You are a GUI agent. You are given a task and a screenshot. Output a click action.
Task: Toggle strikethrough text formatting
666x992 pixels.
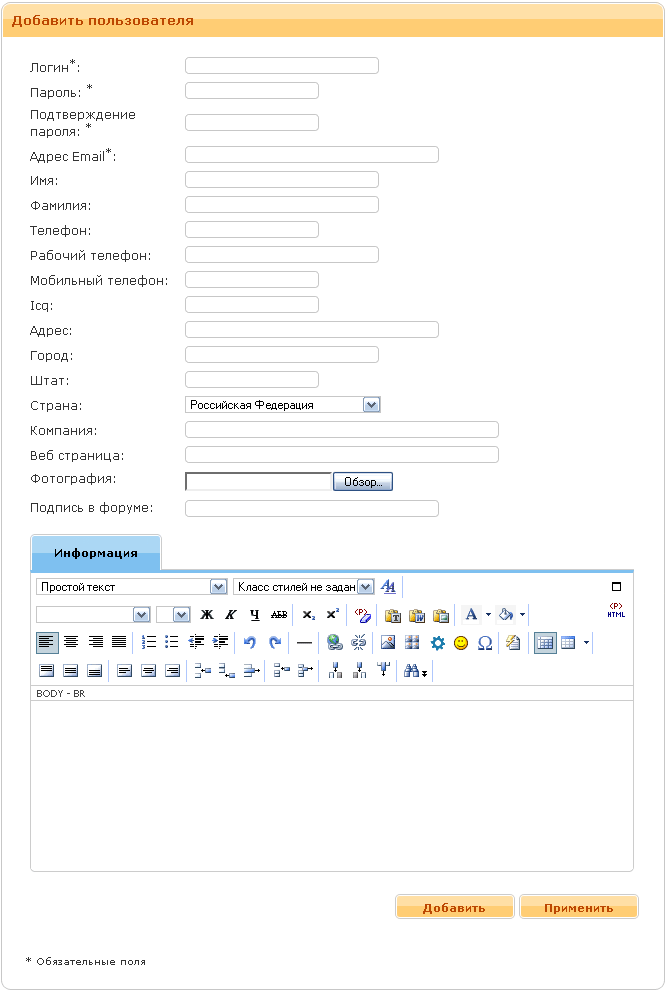(x=279, y=614)
